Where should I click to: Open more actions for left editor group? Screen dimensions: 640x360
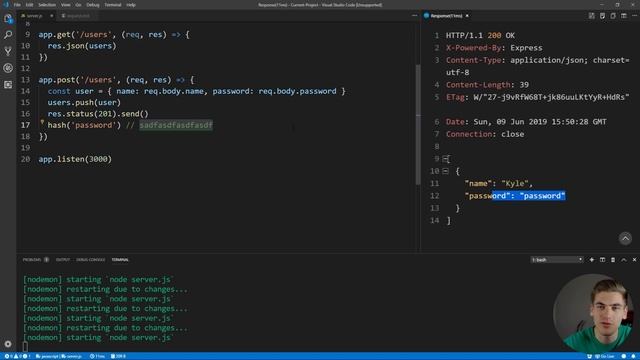click(x=414, y=16)
